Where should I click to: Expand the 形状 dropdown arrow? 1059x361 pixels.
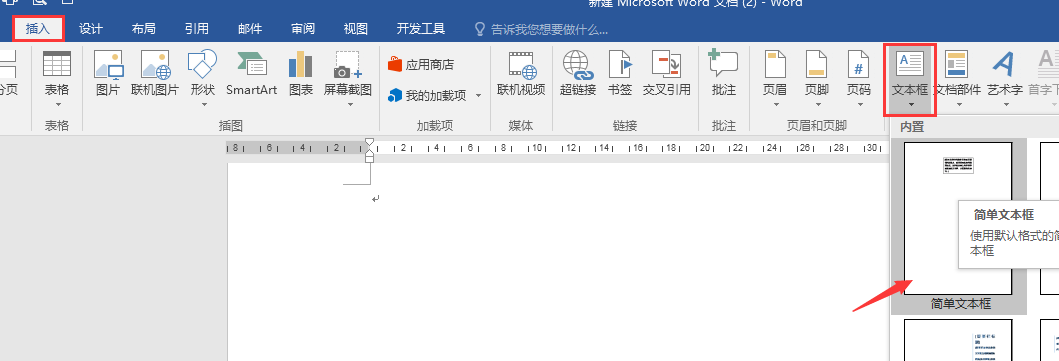[x=203, y=105]
